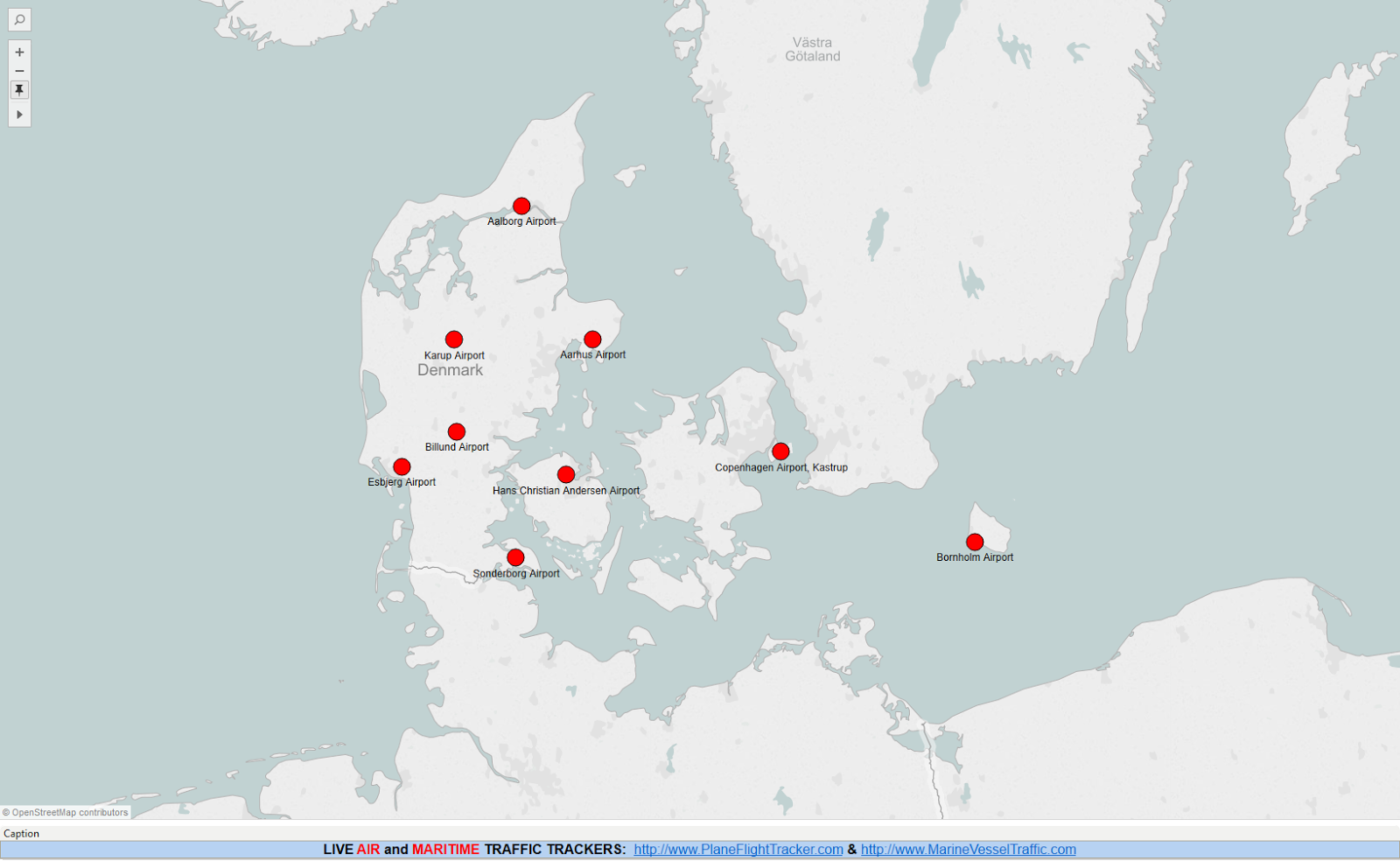This screenshot has width=1400, height=861.
Task: Click the OpenStreetMap contributors attribution
Action: (64, 811)
